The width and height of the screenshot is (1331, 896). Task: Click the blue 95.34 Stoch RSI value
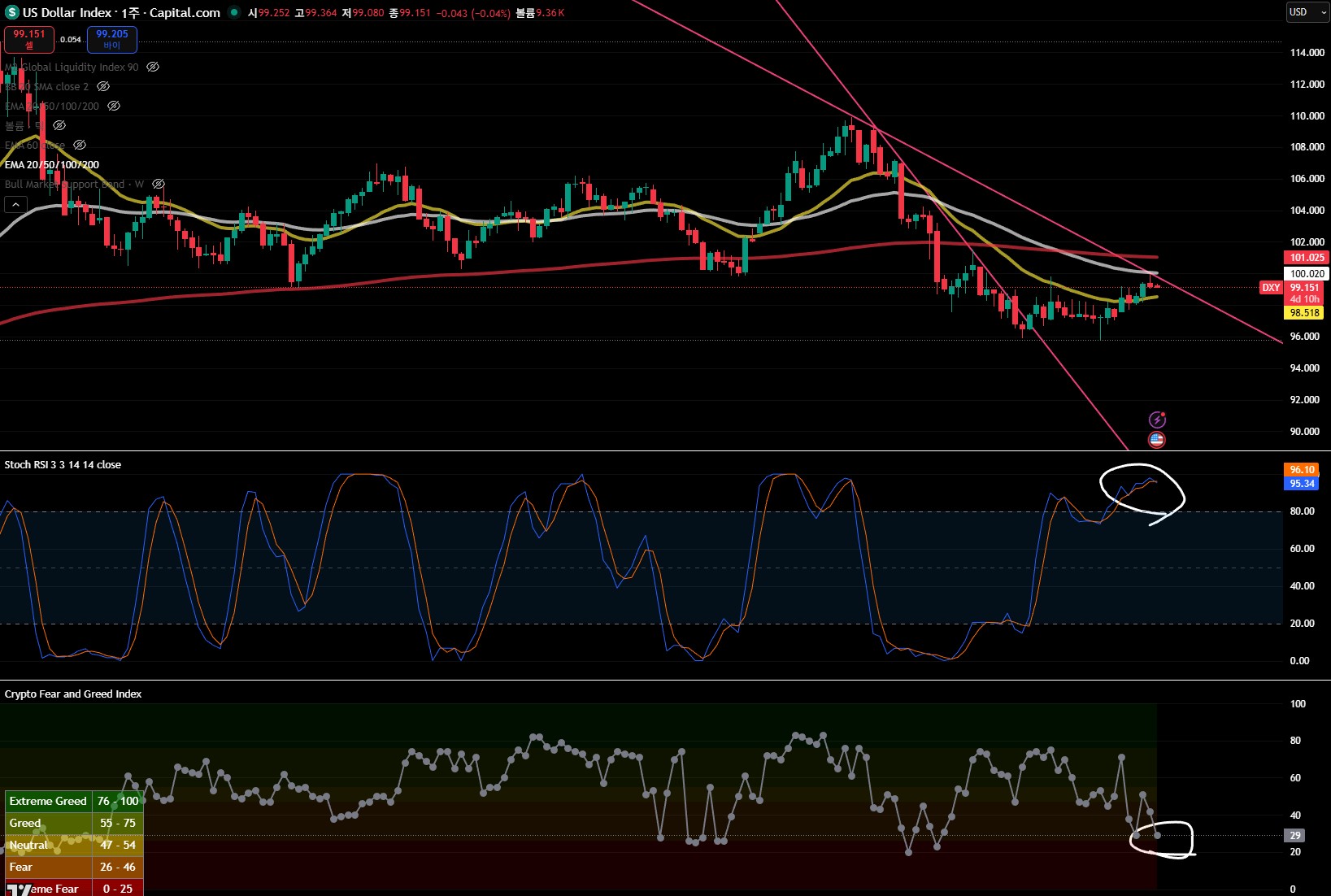click(1302, 483)
